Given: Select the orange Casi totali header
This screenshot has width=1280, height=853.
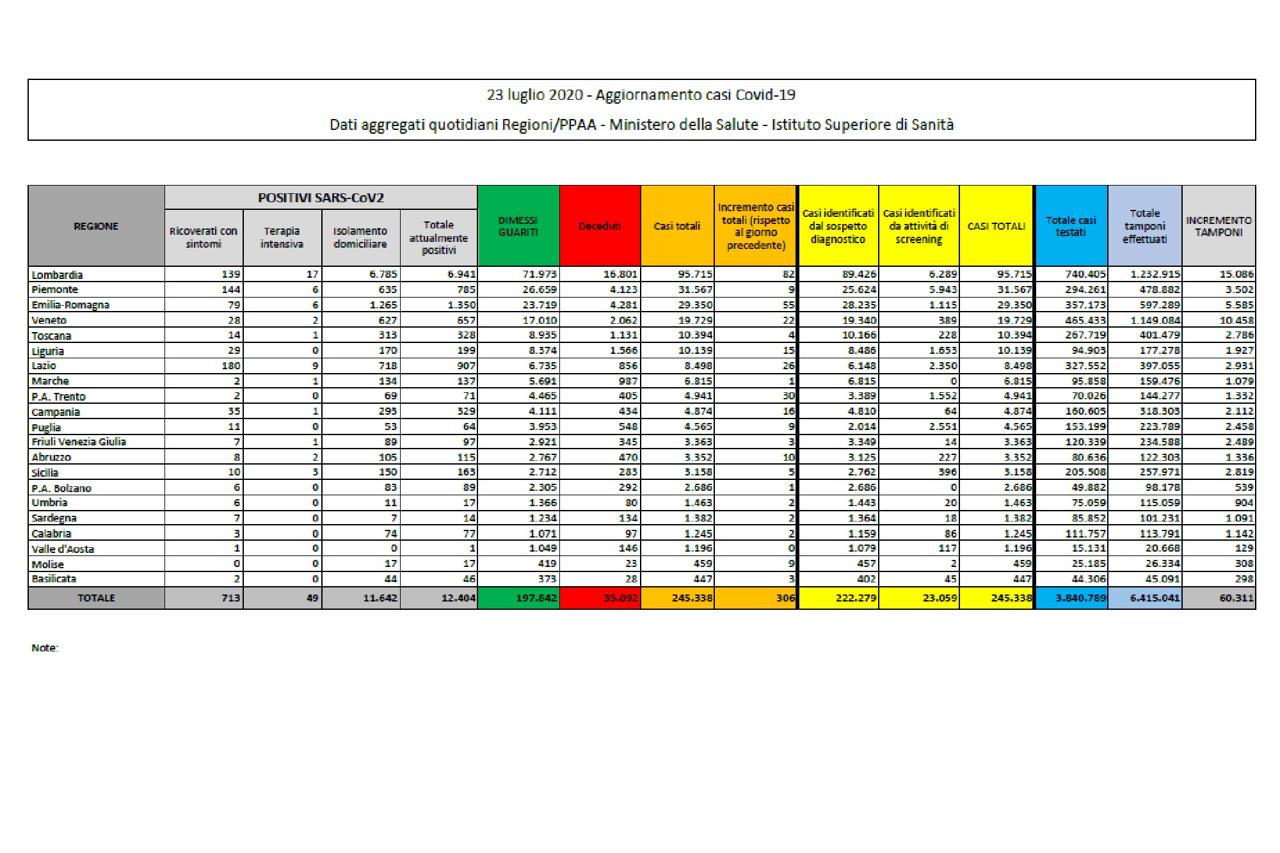Looking at the screenshot, I should click(677, 226).
